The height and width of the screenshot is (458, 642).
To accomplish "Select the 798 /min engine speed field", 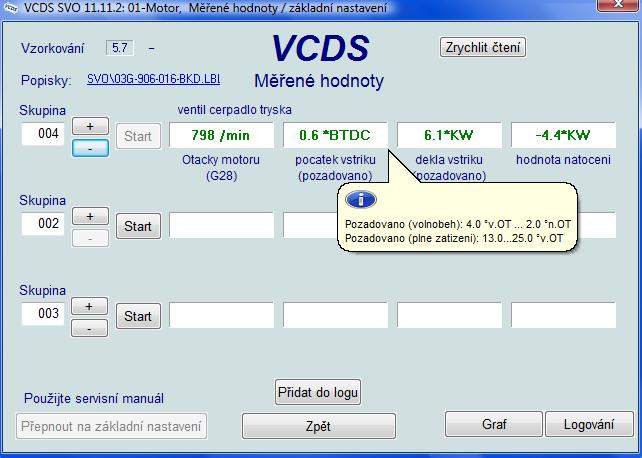I will 221,135.
